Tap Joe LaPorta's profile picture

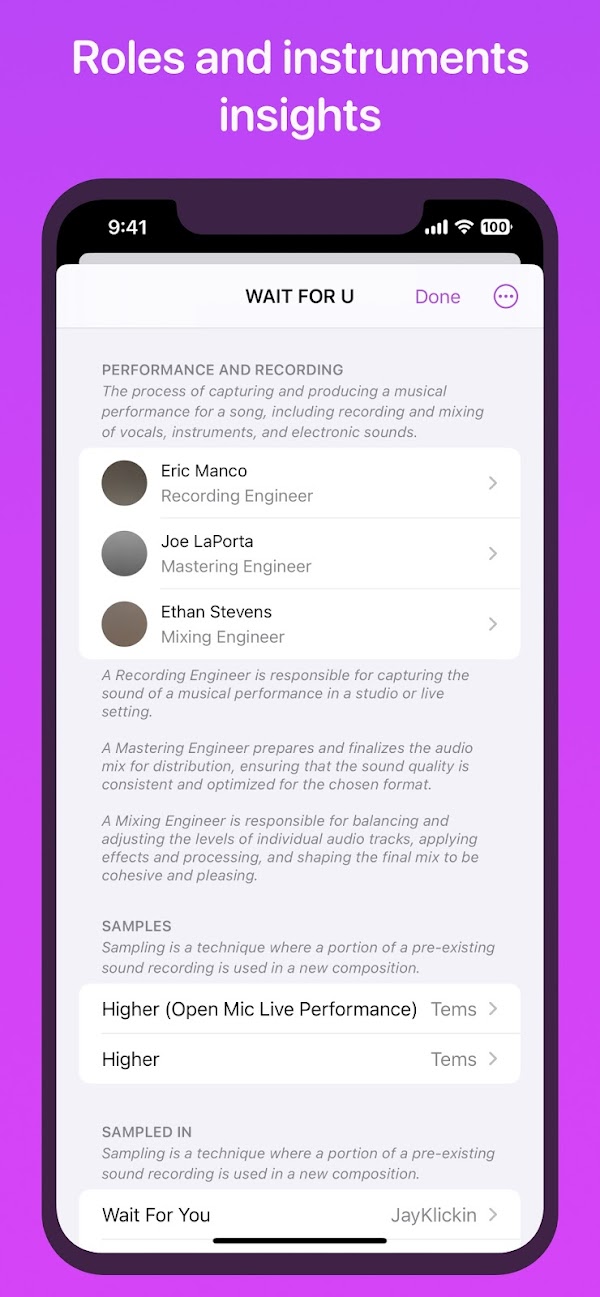(x=125, y=553)
